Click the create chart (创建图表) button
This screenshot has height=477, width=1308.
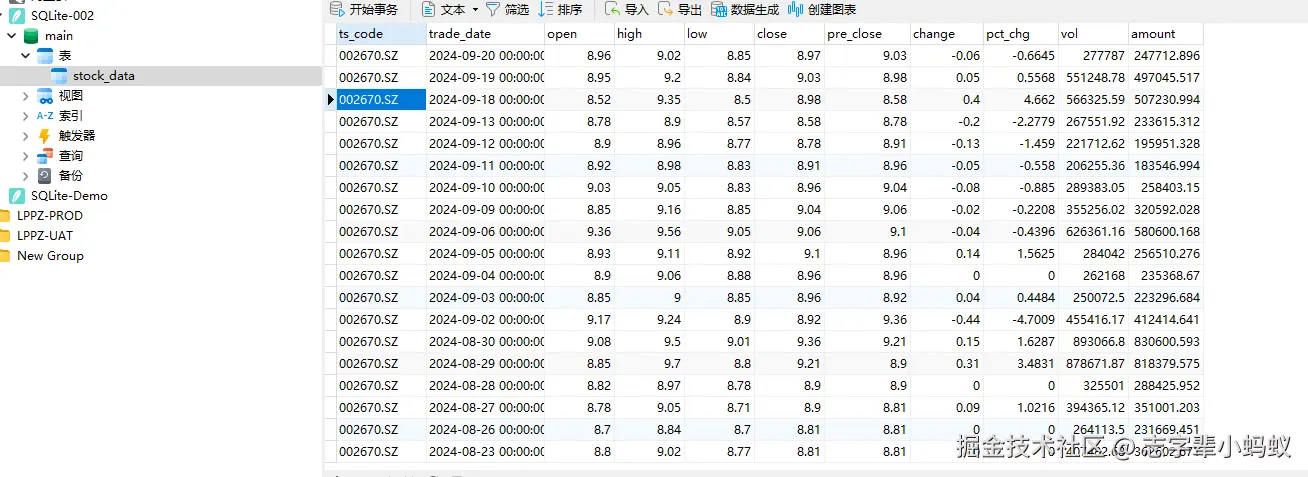[822, 10]
